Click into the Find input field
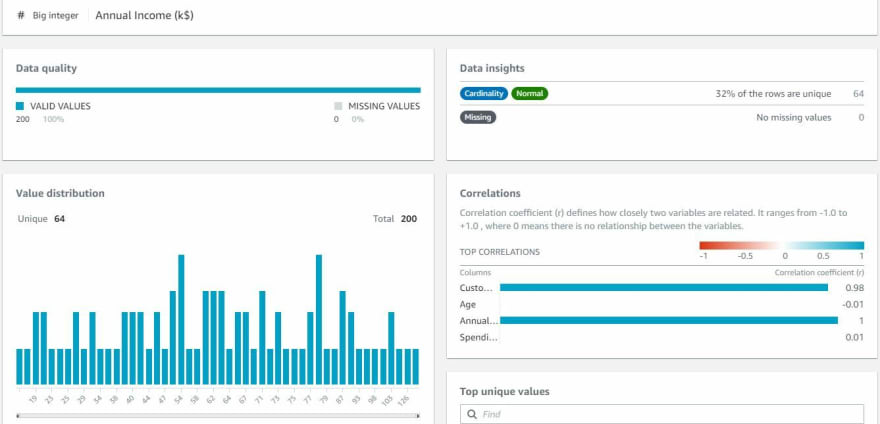880x424 pixels. [x=662, y=414]
